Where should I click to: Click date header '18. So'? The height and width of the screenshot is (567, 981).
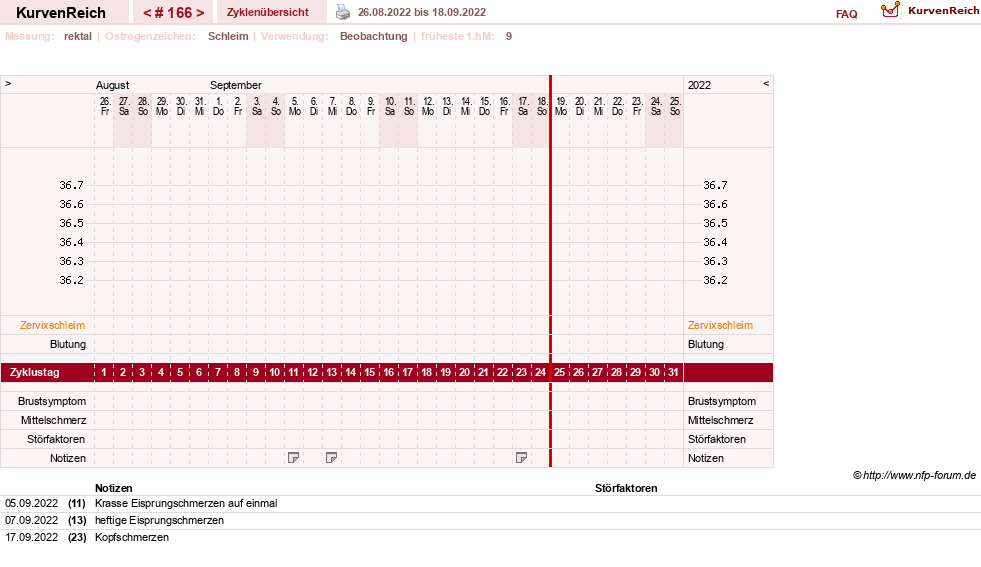pyautogui.click(x=542, y=106)
